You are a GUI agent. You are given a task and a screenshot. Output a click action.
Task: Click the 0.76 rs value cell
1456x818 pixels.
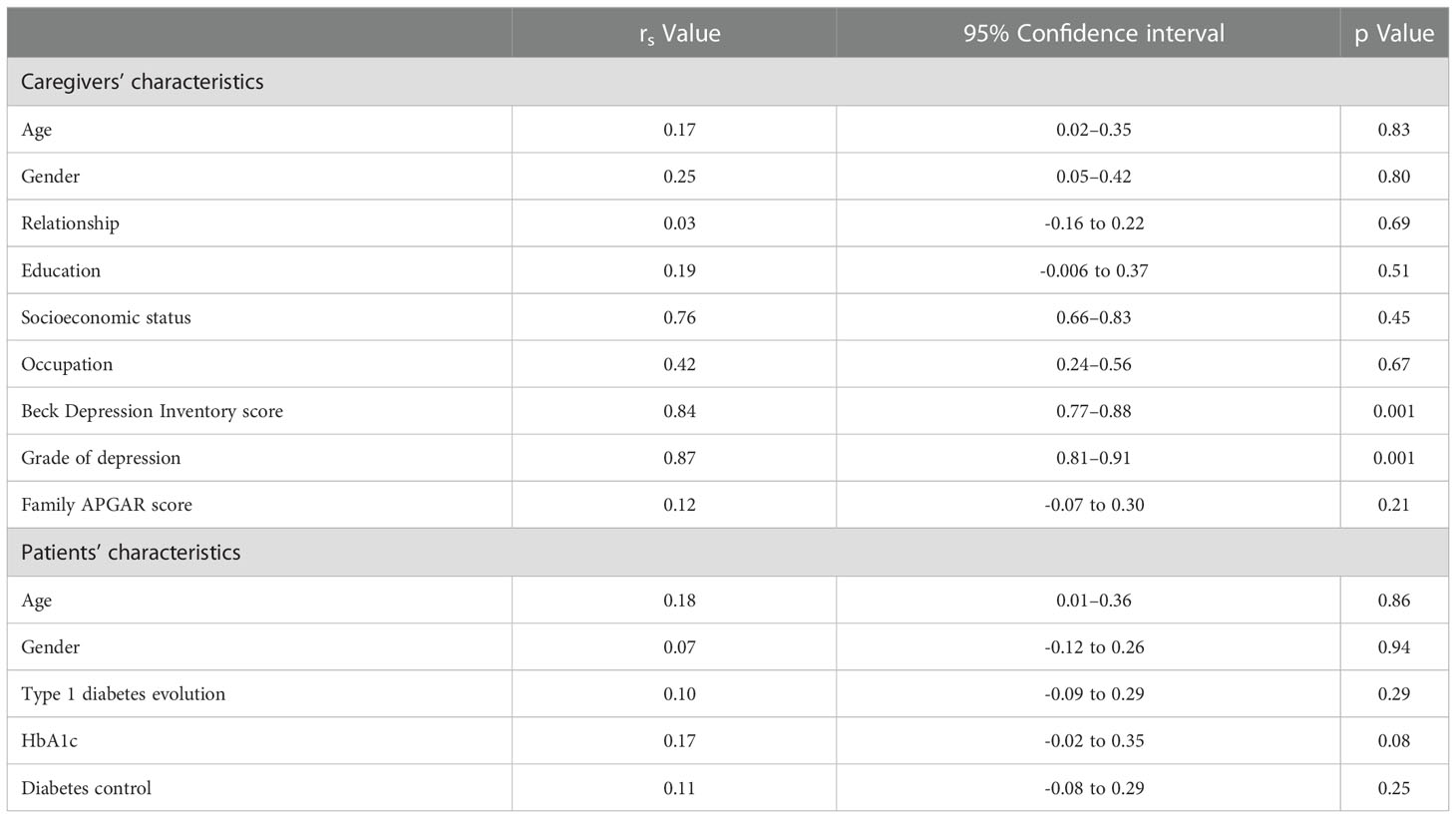680,317
